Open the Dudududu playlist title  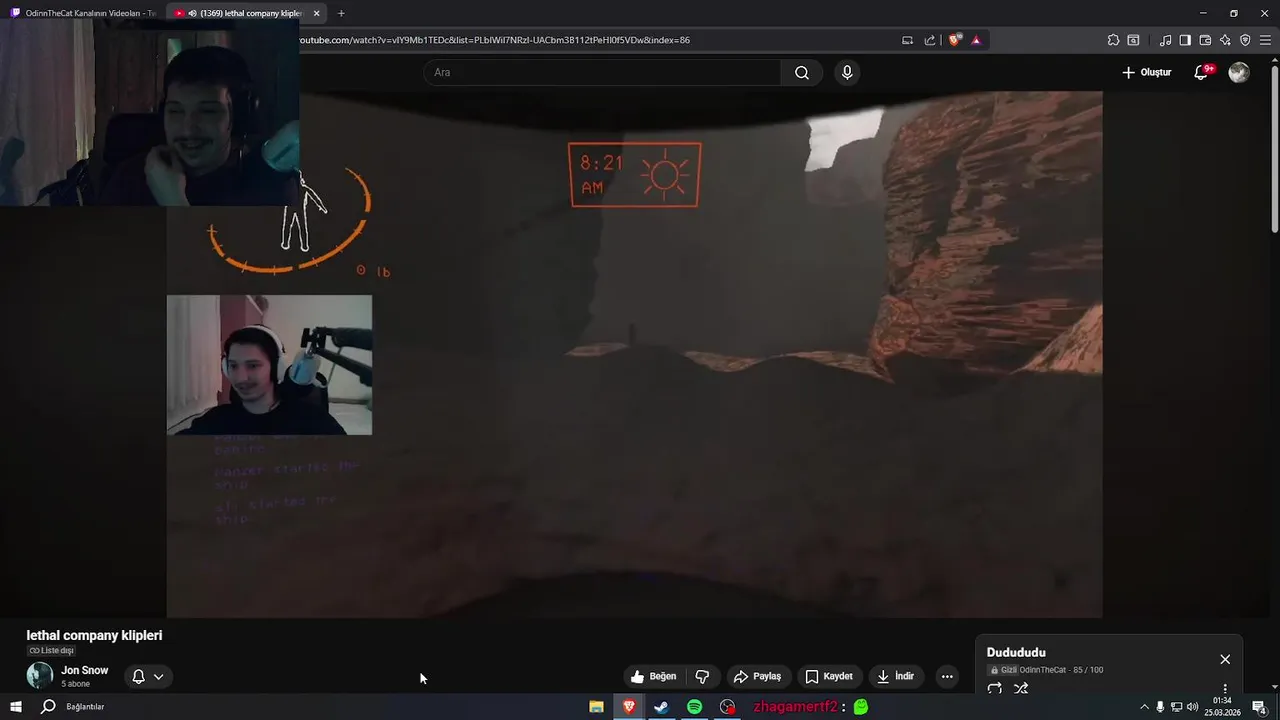click(x=1016, y=652)
